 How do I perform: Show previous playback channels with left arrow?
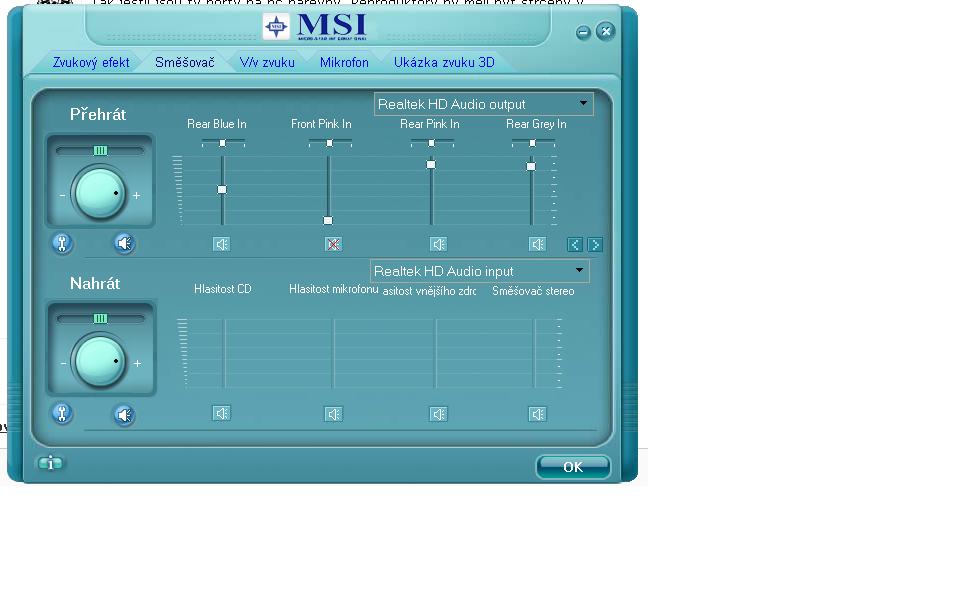coord(574,244)
